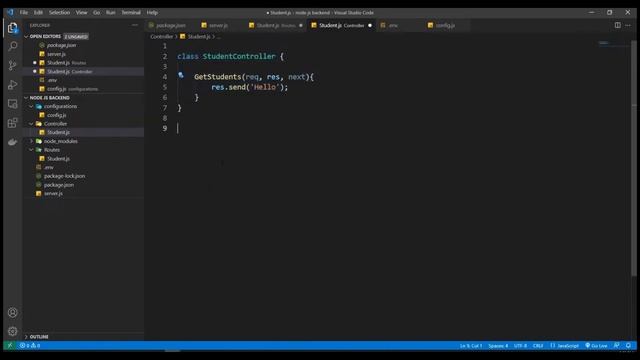The image size is (640, 360).
Task: Click the feedback icon in status bar
Action: point(617,346)
